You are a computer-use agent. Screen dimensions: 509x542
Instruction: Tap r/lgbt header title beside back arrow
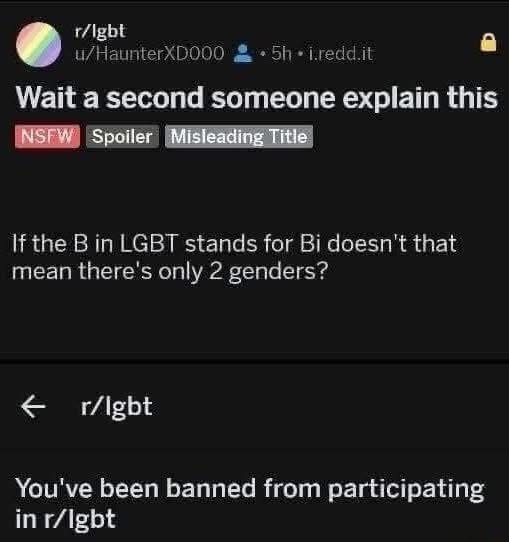click(116, 407)
